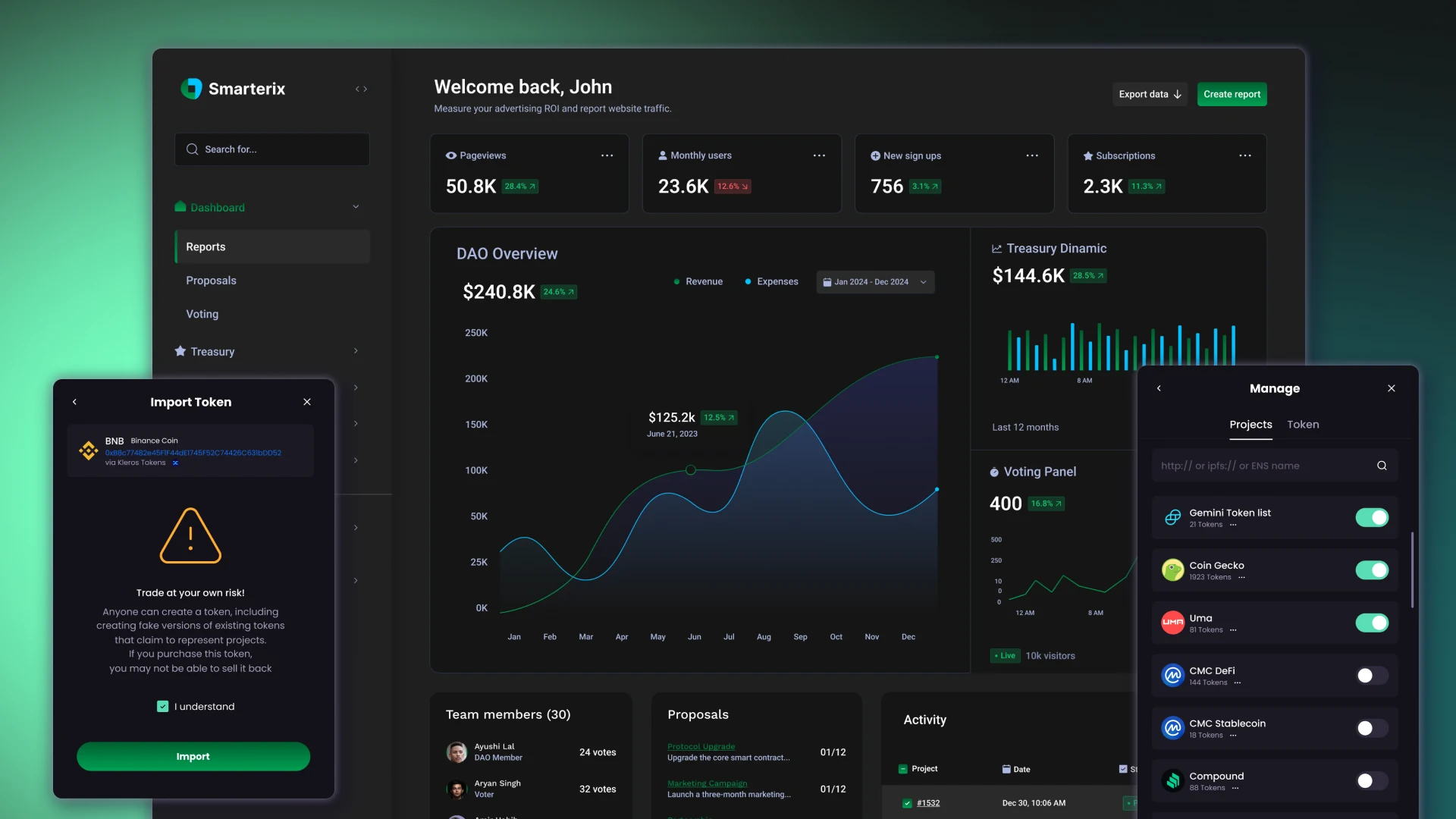Open Pageviews card three-dot menu

point(607,155)
